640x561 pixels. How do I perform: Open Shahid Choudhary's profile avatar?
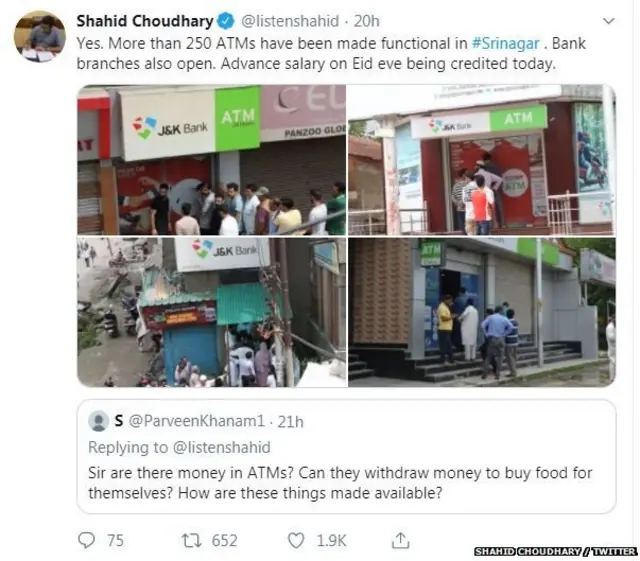[x=40, y=36]
